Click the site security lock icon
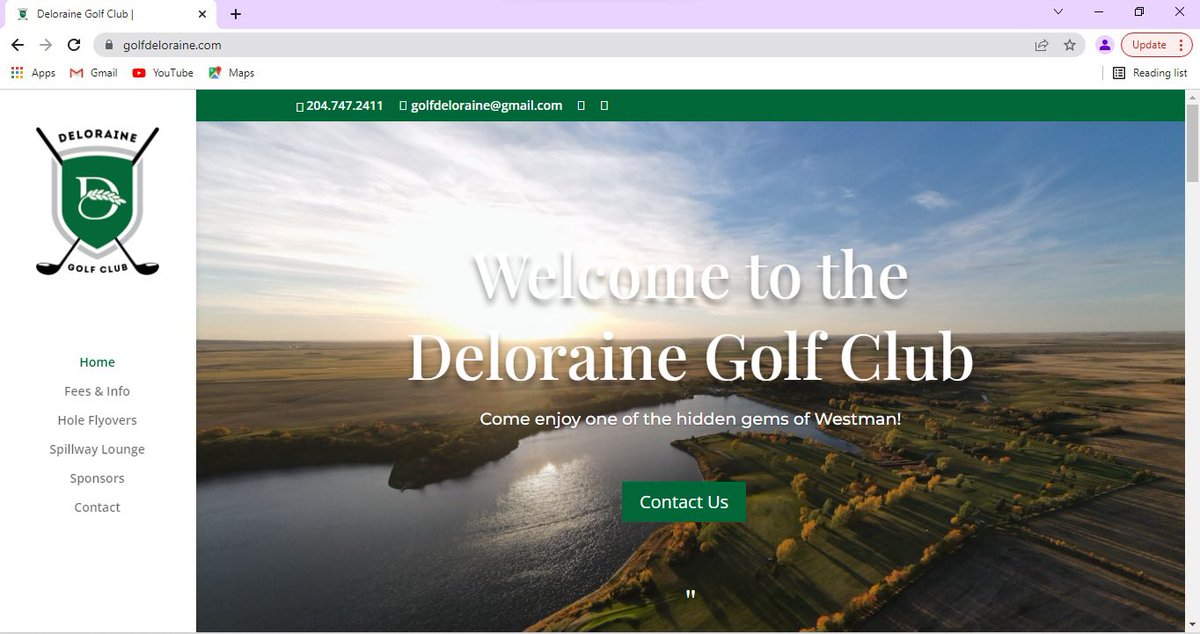1200x634 pixels. 111,44
